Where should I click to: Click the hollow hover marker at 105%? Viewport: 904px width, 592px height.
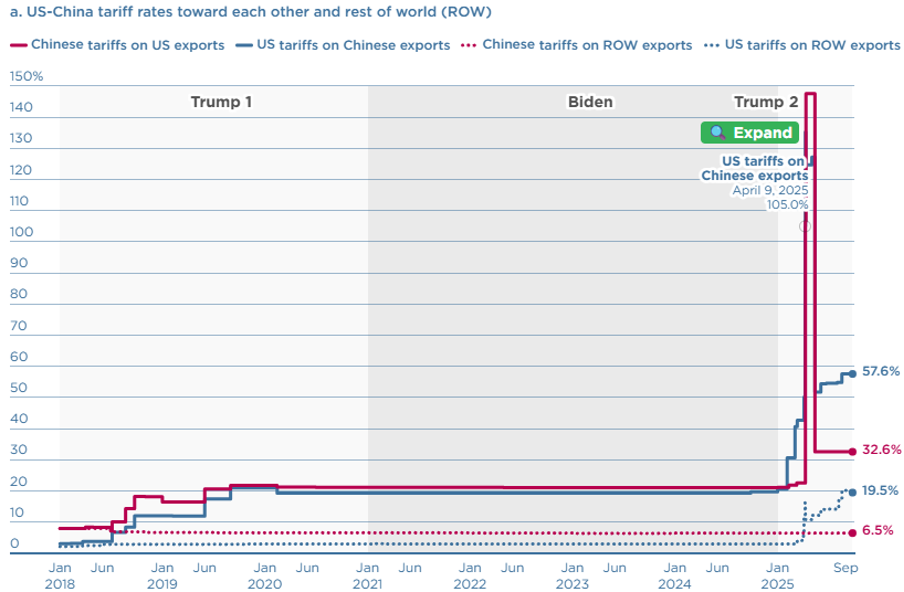tap(805, 227)
